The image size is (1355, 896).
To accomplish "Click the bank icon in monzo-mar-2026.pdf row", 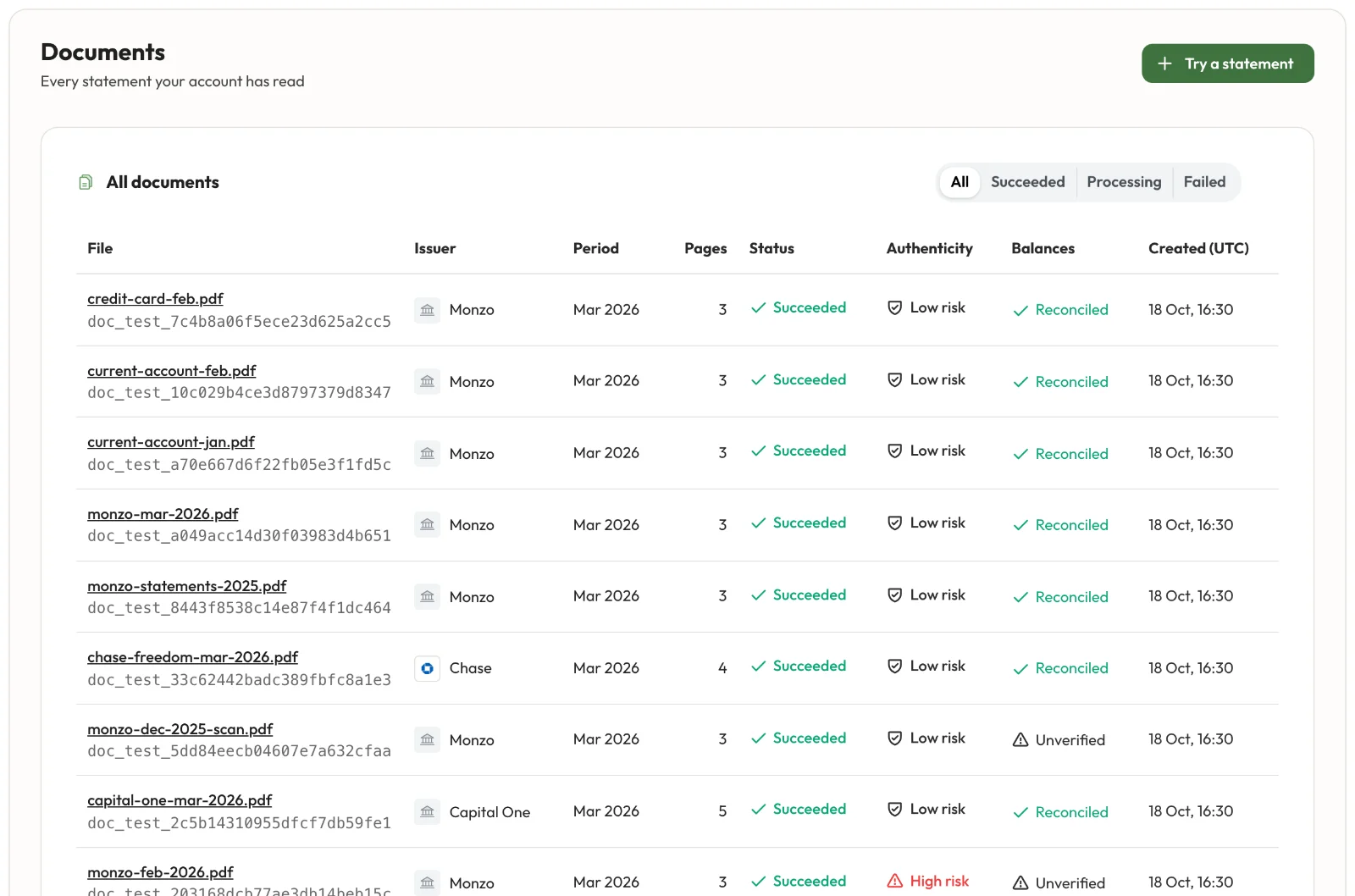I will click(x=427, y=524).
